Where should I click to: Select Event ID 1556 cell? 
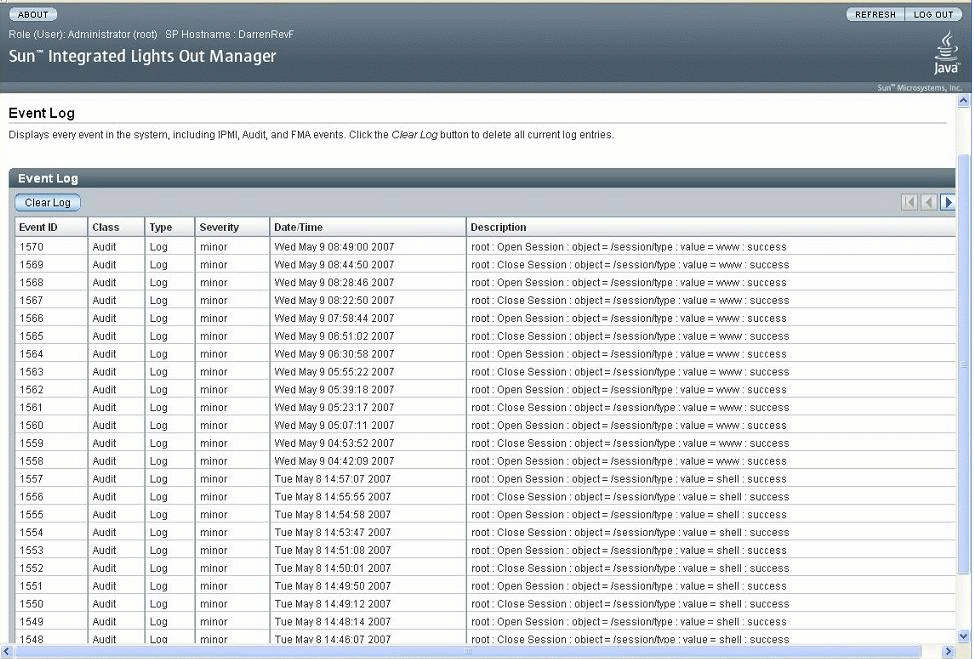(51, 497)
